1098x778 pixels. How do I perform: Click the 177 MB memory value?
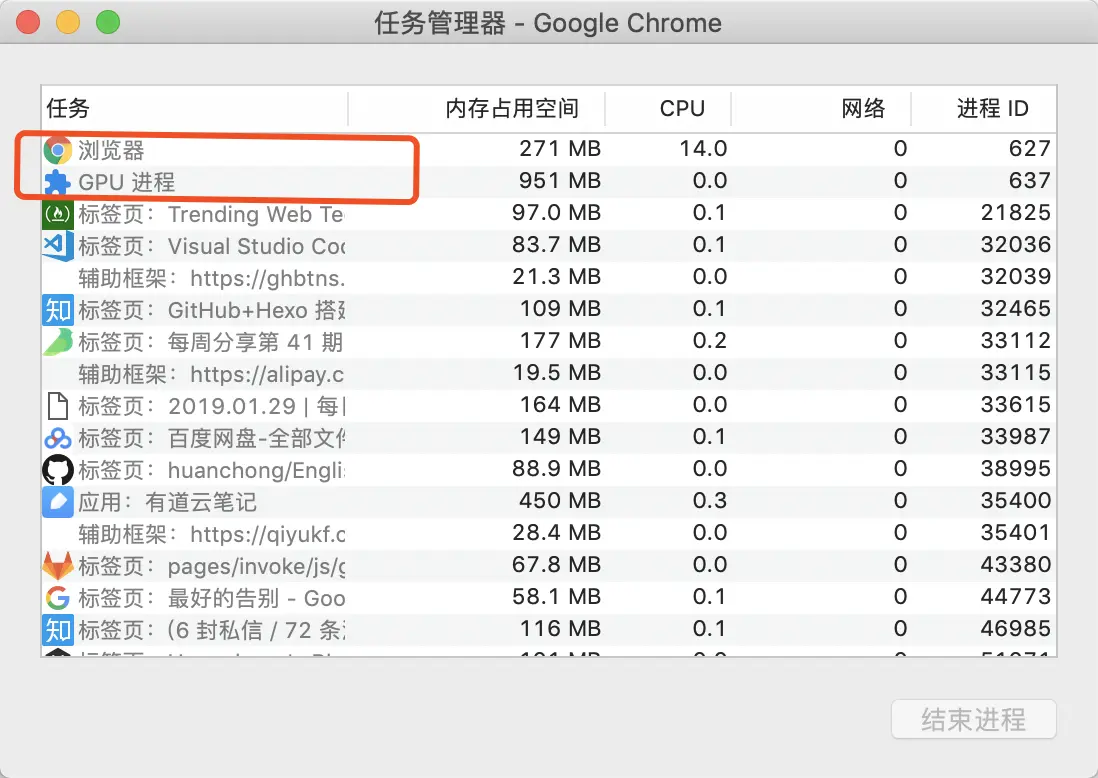(560, 341)
